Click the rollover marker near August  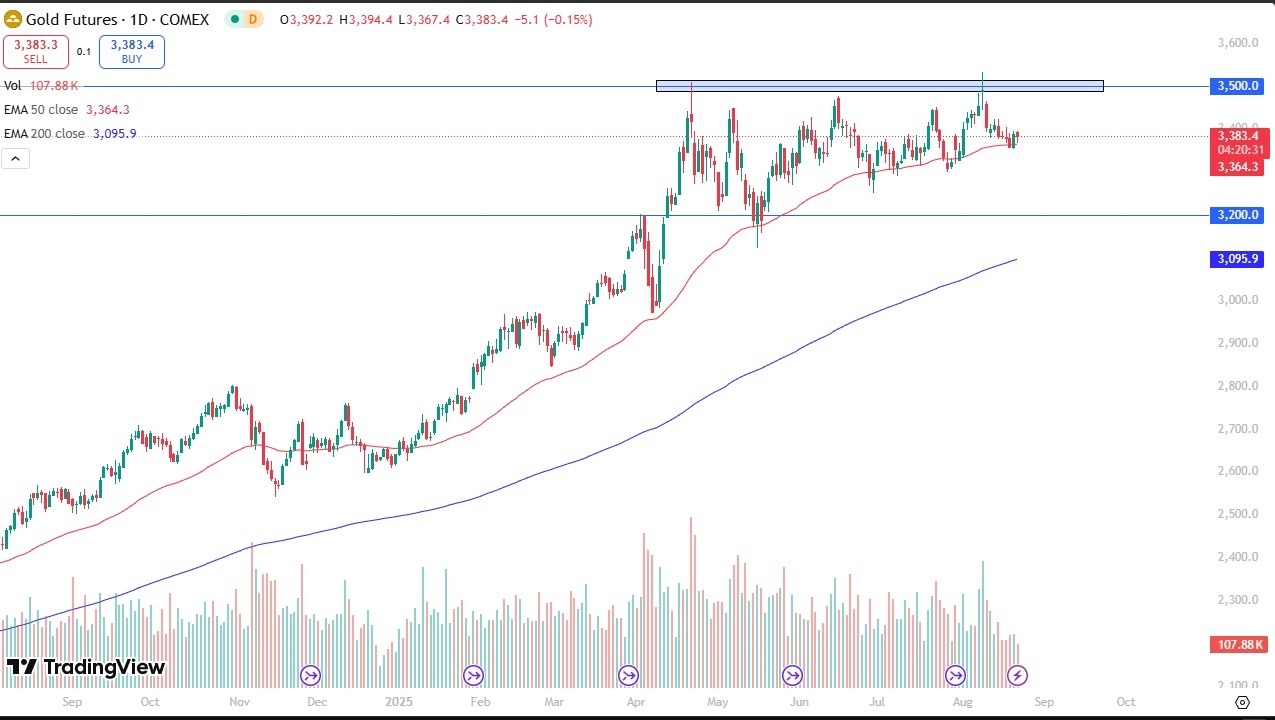click(x=955, y=675)
